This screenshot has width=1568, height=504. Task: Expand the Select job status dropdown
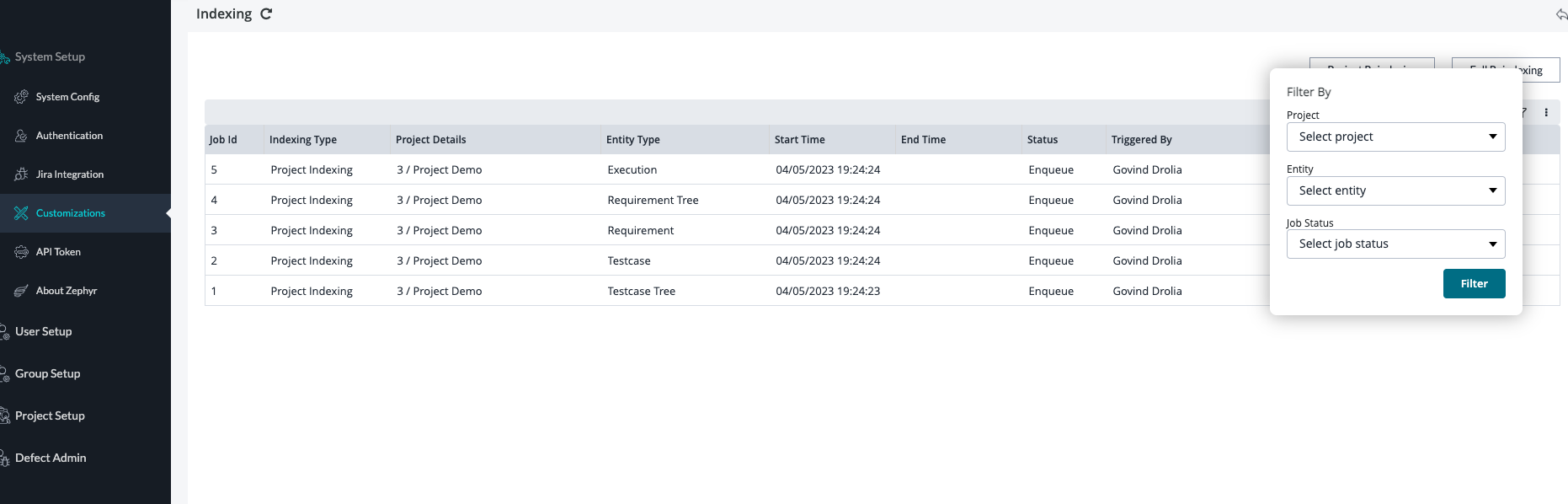coord(1395,244)
